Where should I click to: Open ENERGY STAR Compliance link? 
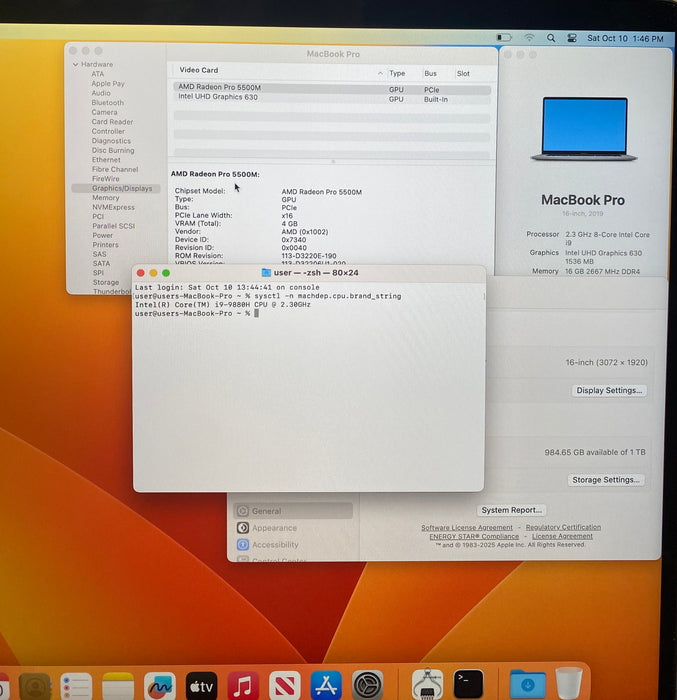point(474,536)
